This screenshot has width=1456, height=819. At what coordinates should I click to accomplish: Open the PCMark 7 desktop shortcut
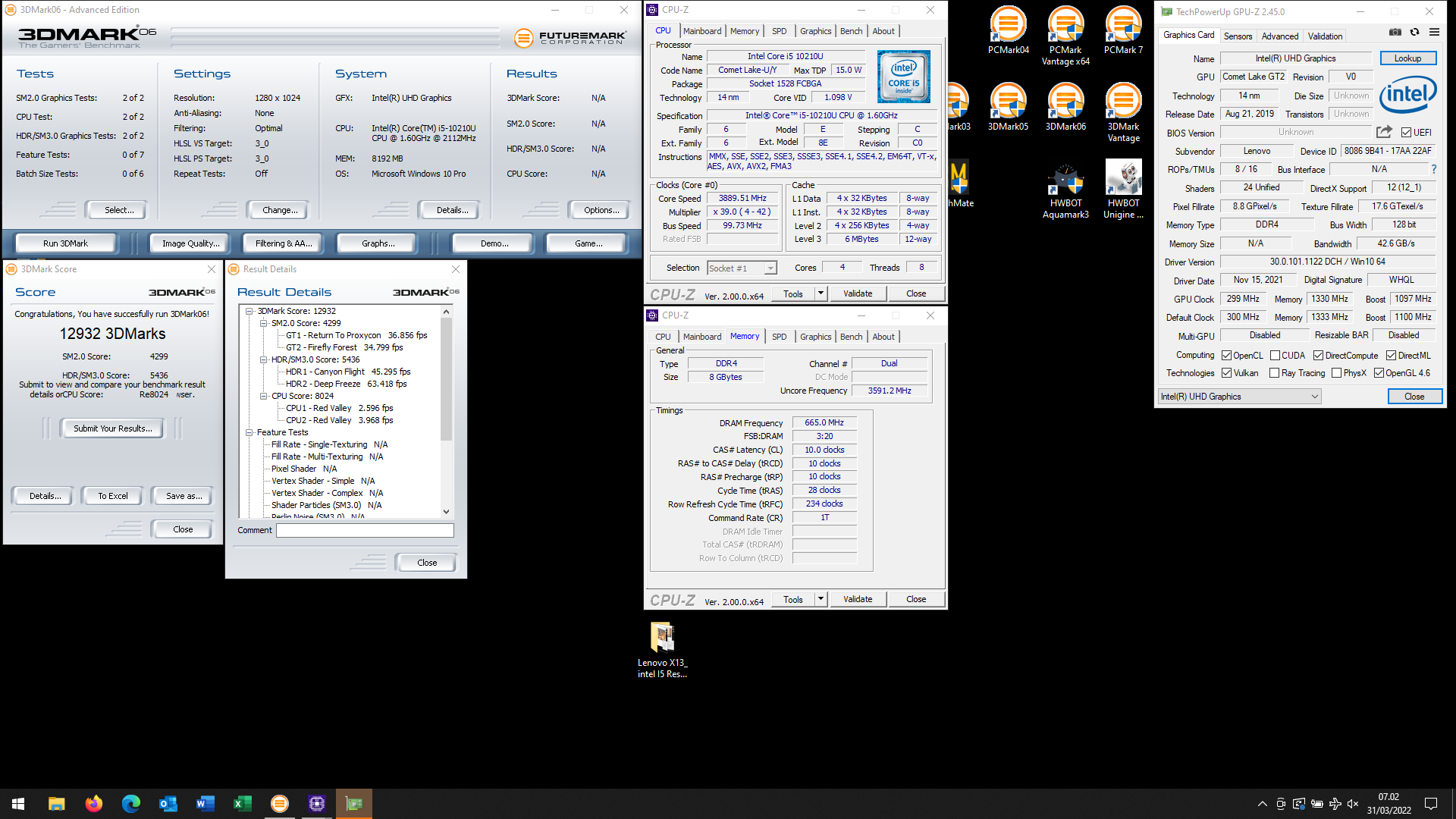pyautogui.click(x=1123, y=31)
